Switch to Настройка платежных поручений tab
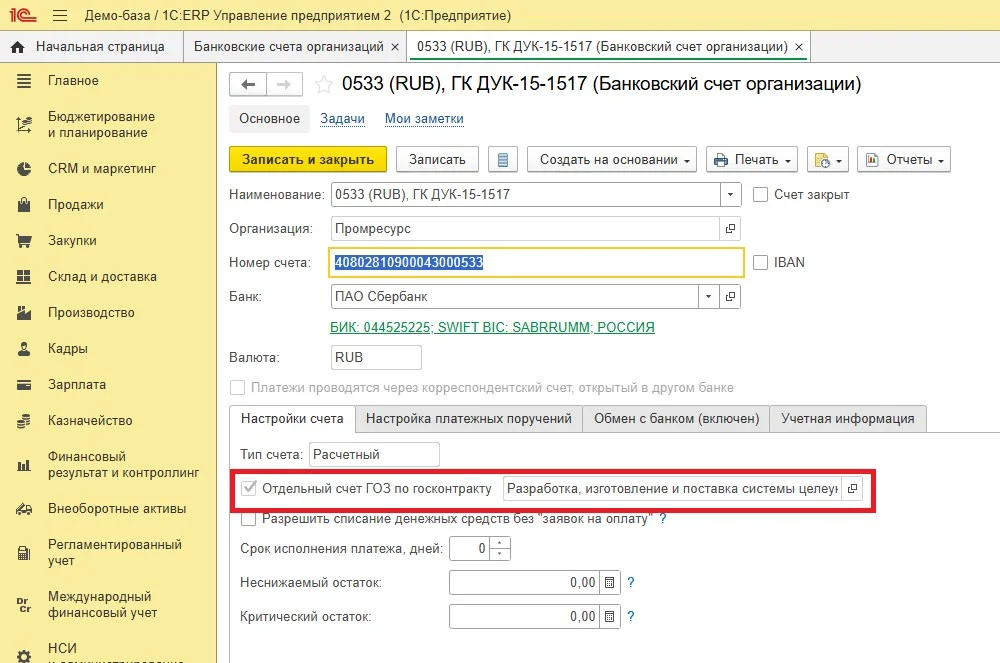This screenshot has height=663, width=1000. click(469, 419)
